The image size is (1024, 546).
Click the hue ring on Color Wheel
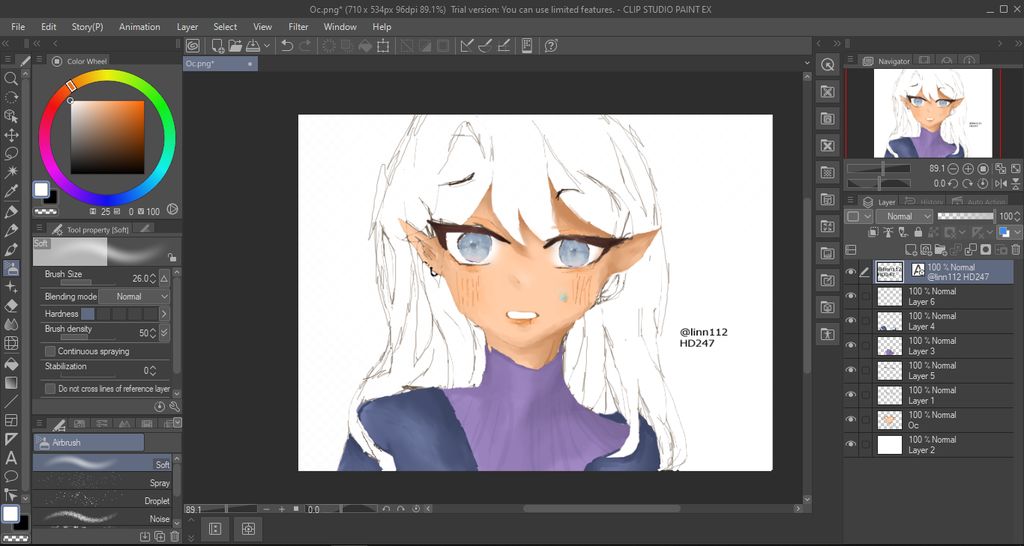click(107, 76)
